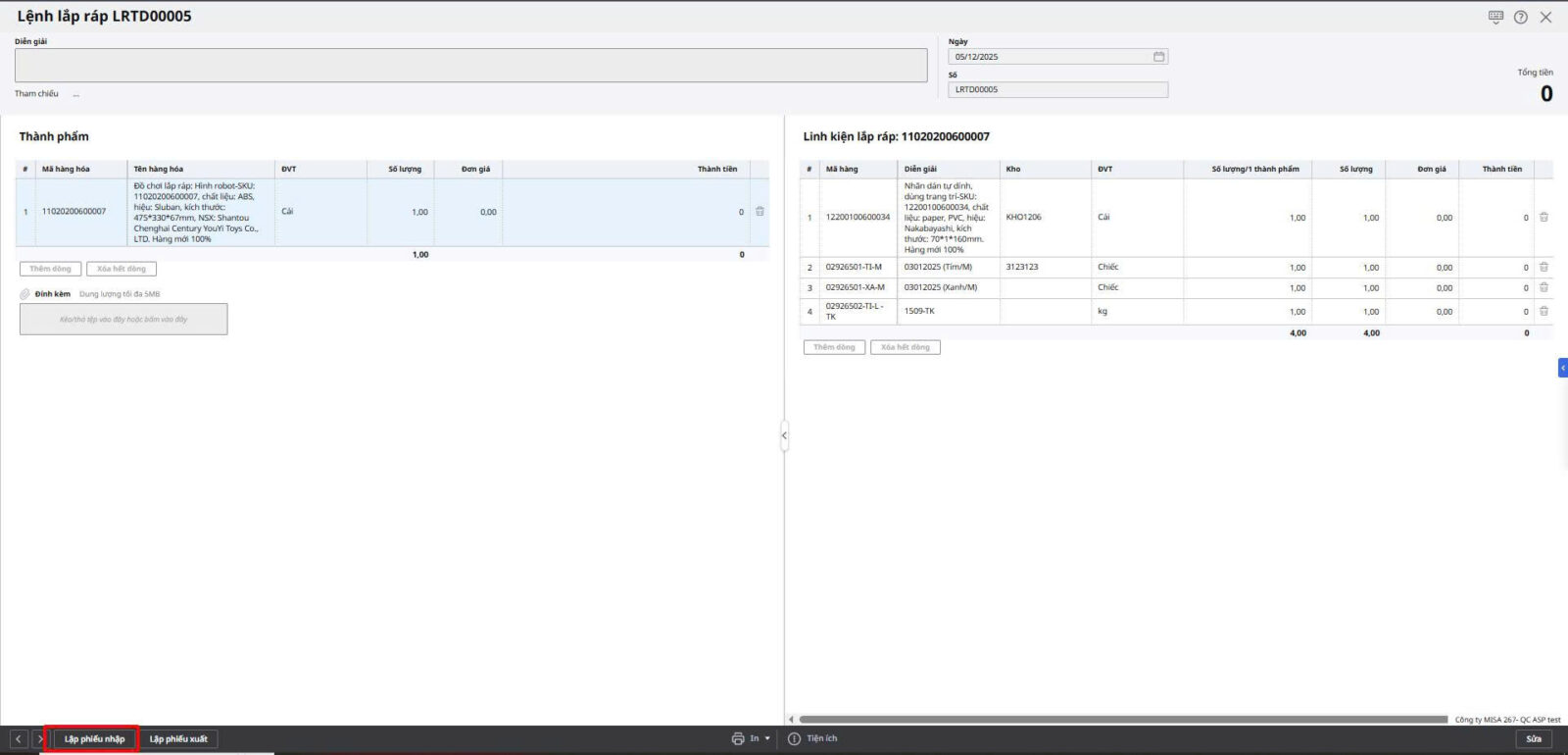The image size is (1568, 755).
Task: Delete component row 02926501-XA-M
Action: (1543, 287)
